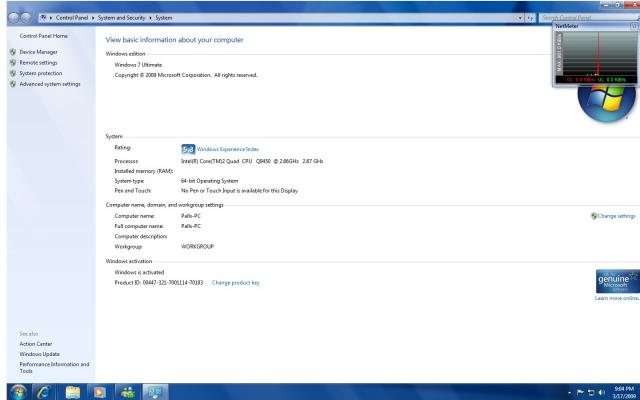Click the Product ID number
Viewport: 640px width, 400px height.
(x=173, y=282)
